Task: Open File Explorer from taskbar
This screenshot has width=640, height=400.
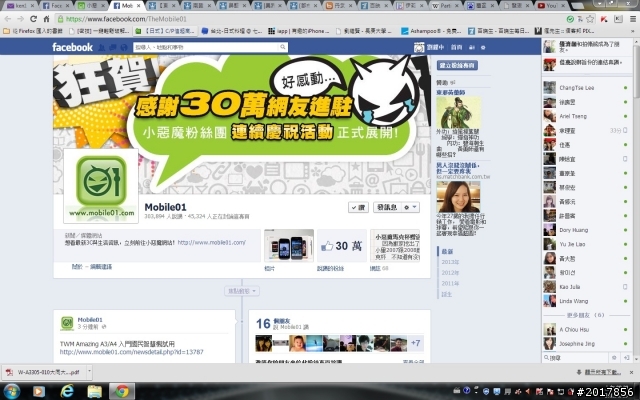Action: click(x=94, y=391)
